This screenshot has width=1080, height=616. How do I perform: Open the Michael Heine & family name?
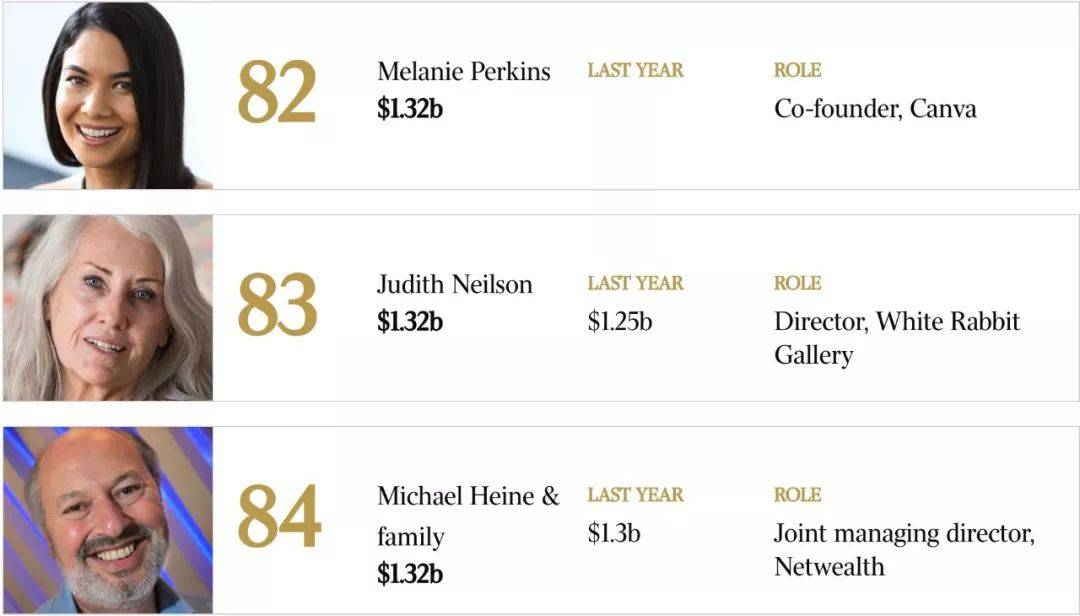468,516
